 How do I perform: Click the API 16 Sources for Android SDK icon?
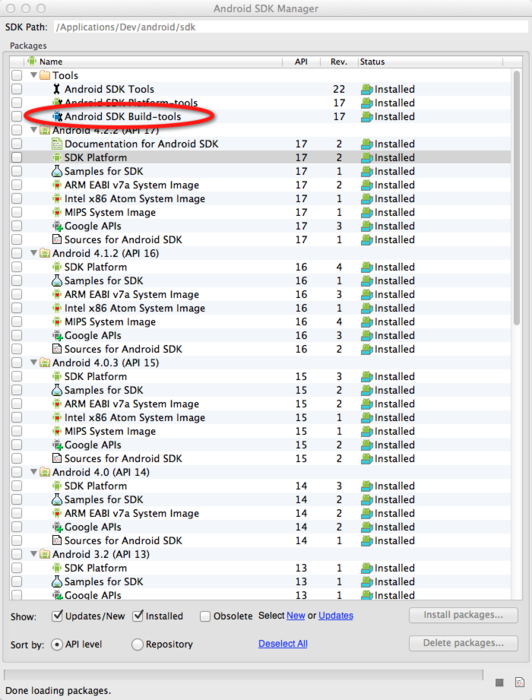[57, 349]
